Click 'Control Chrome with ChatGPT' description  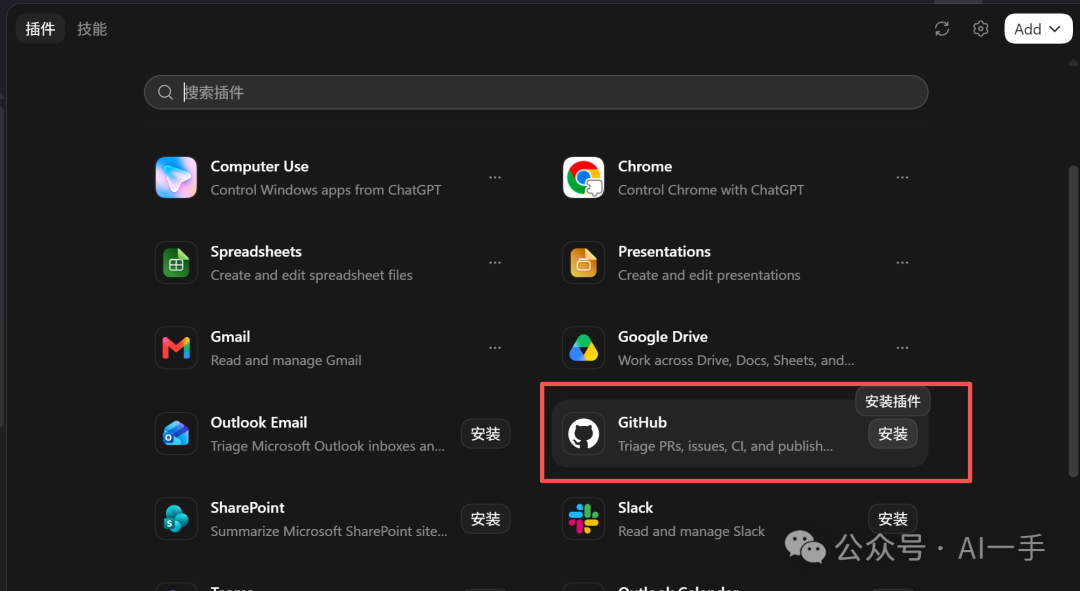(x=711, y=190)
